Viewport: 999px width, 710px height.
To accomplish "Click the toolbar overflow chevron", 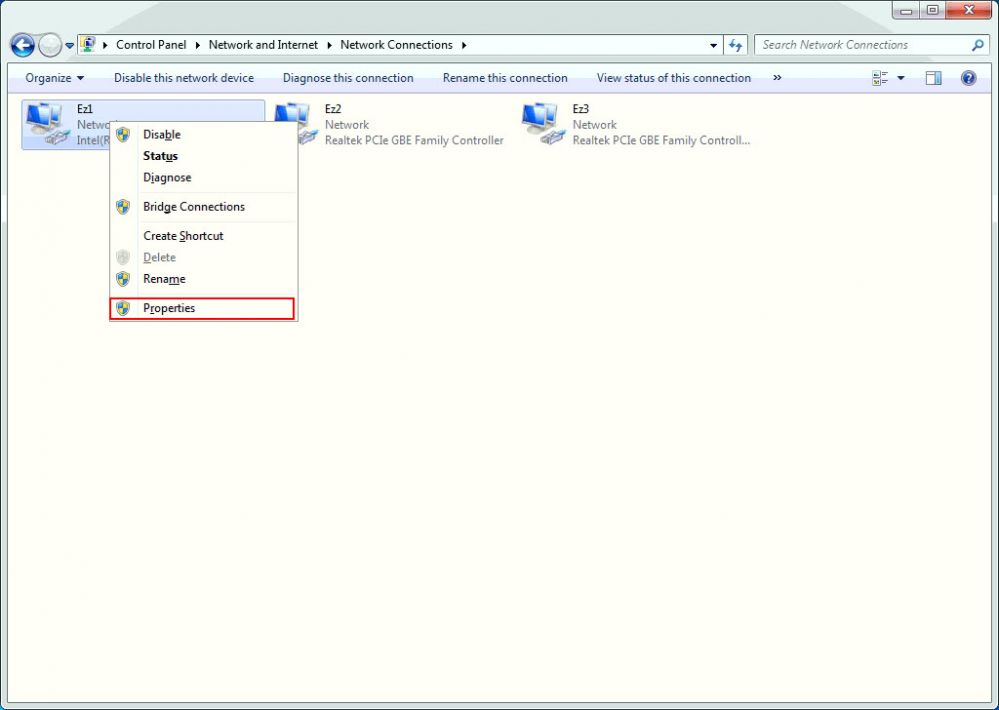I will click(x=778, y=78).
